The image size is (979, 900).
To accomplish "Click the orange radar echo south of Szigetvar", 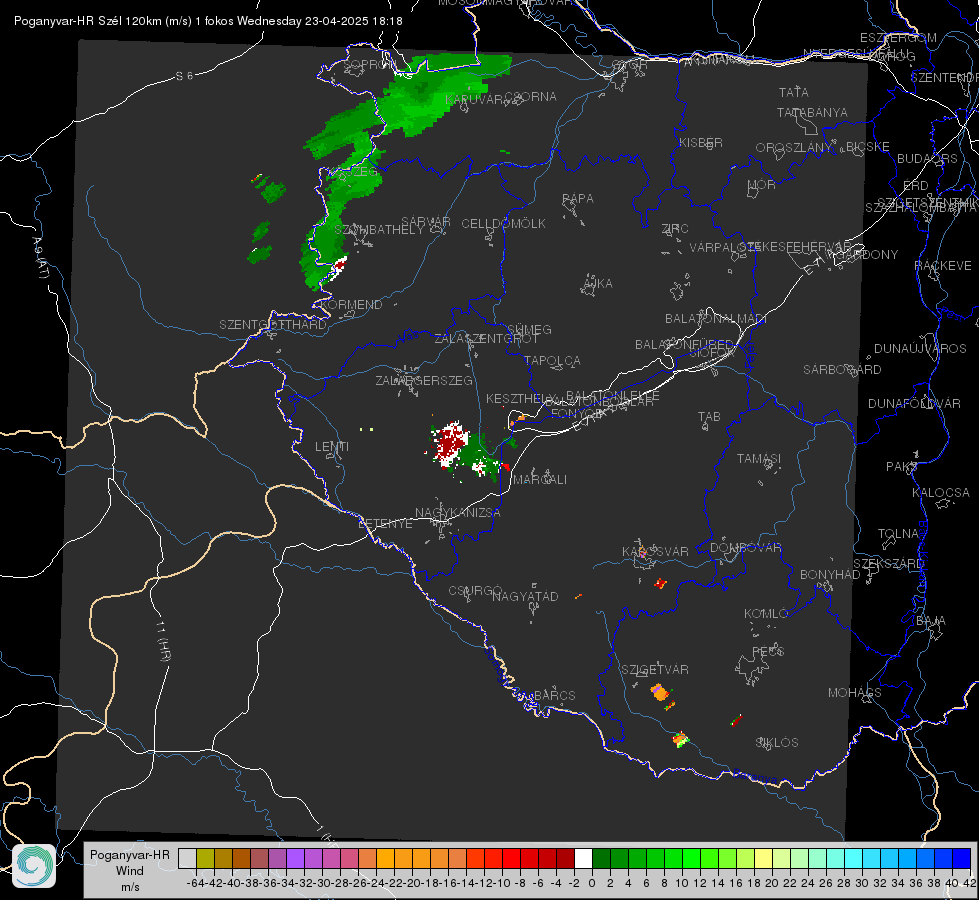I will [x=659, y=692].
